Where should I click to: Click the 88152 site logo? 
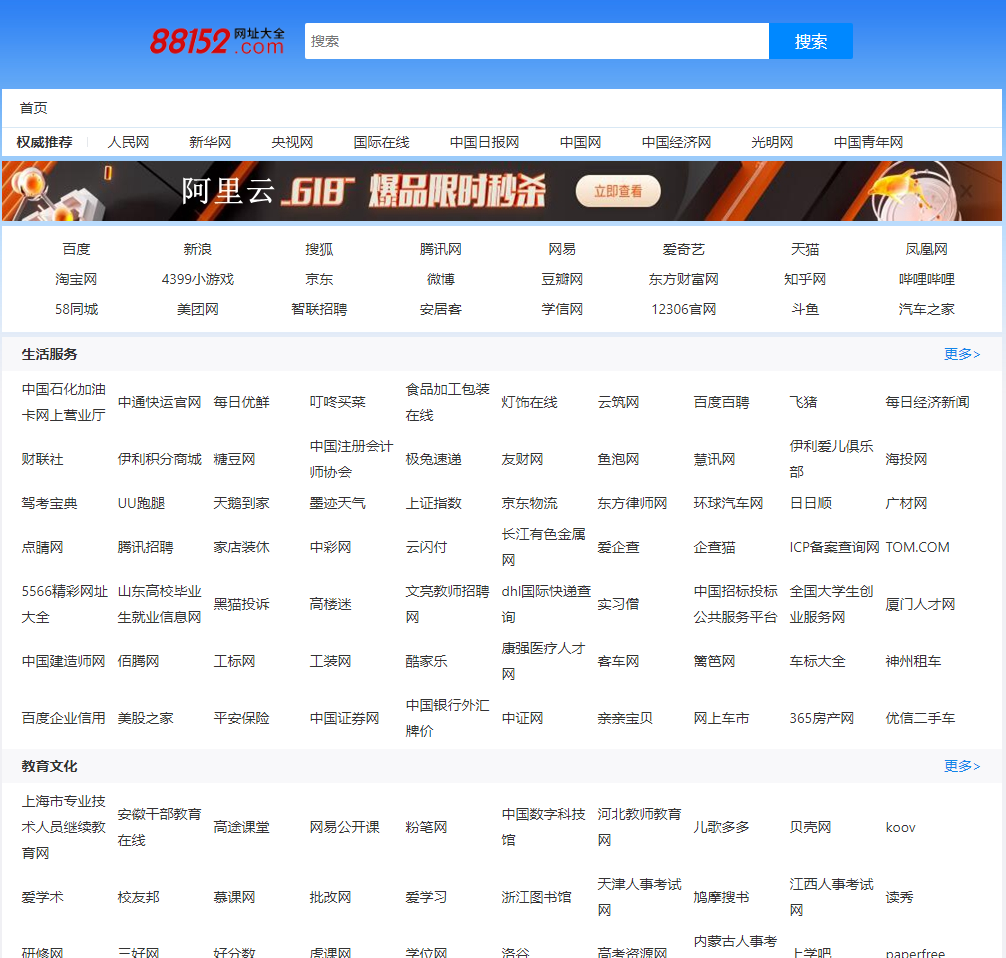[x=217, y=41]
